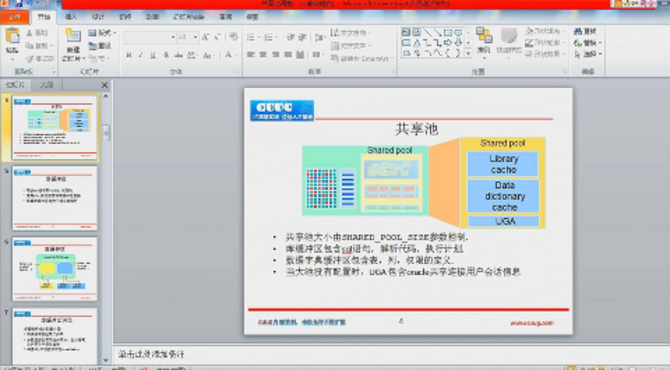Click the Character Spacing AV icon
The height and width of the screenshot is (370, 670).
coord(191,55)
